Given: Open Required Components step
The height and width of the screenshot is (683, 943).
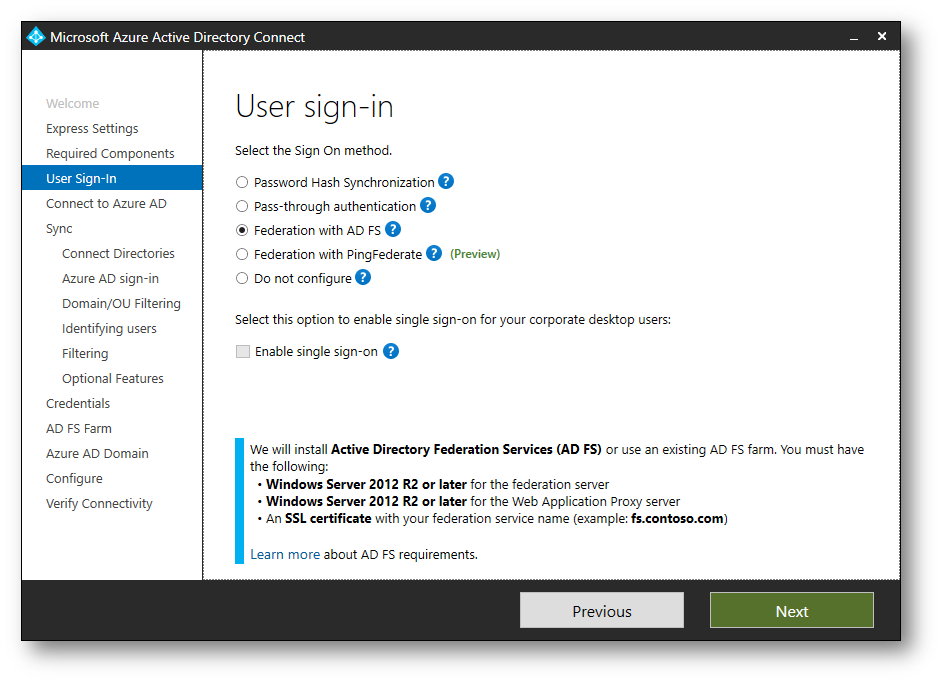Looking at the screenshot, I should [110, 154].
